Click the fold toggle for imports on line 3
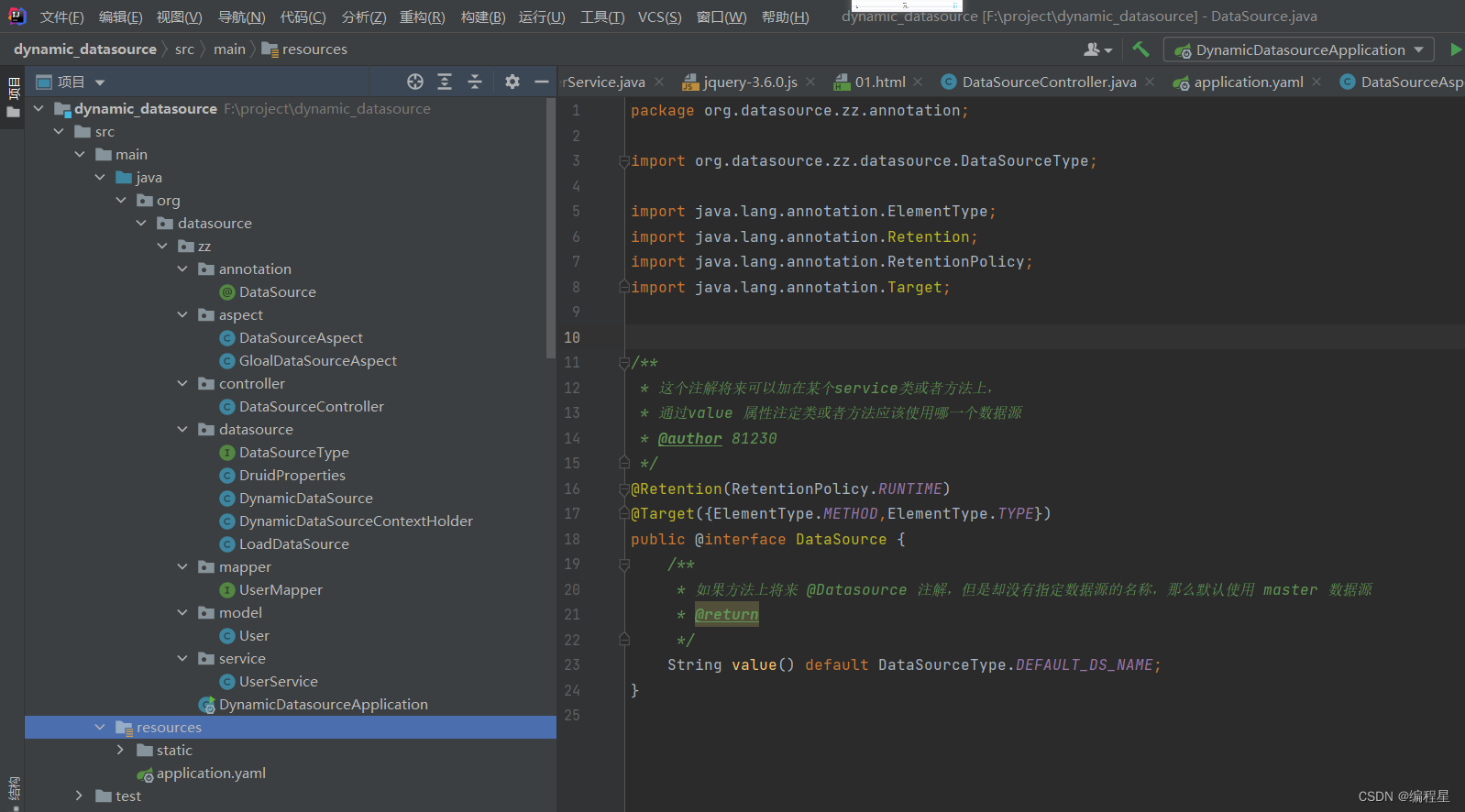This screenshot has height=812, width=1465. [624, 161]
